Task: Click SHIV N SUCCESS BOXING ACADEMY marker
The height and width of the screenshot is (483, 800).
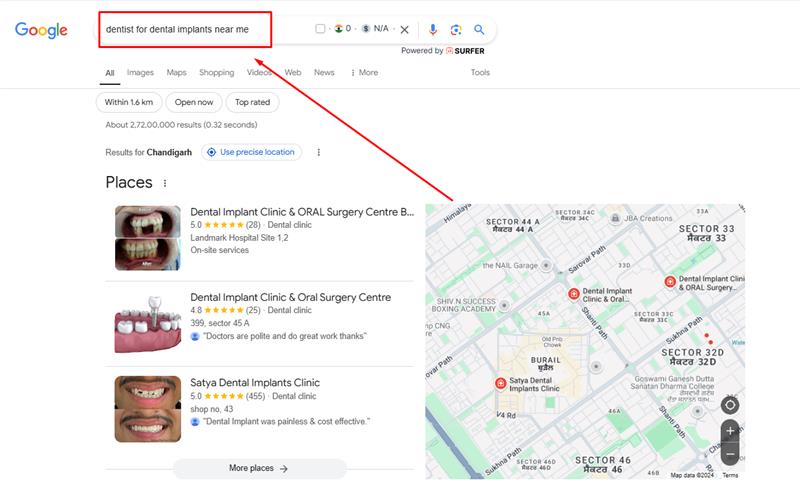Action: pos(504,305)
